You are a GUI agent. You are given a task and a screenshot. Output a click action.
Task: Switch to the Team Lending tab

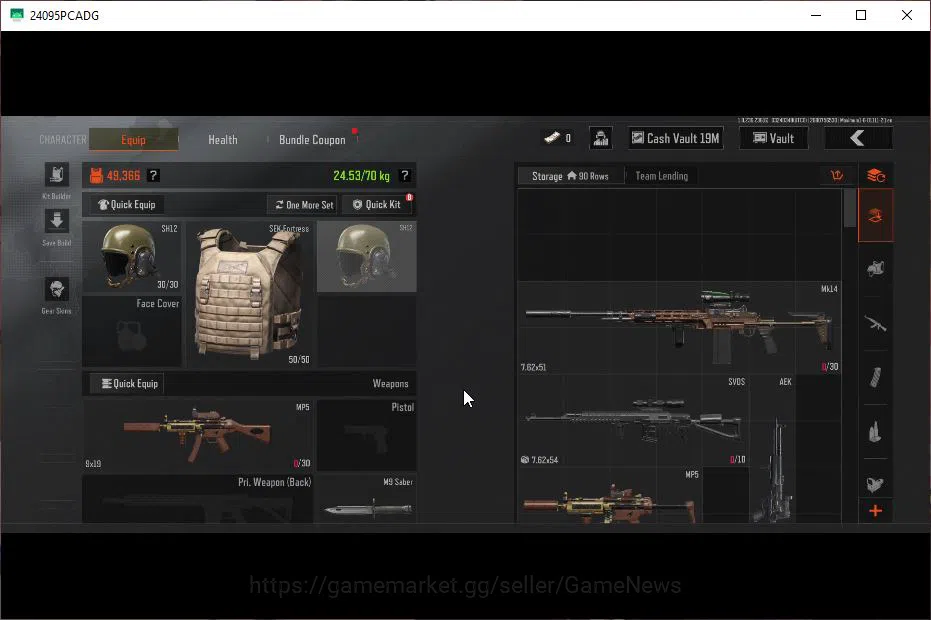(x=661, y=176)
